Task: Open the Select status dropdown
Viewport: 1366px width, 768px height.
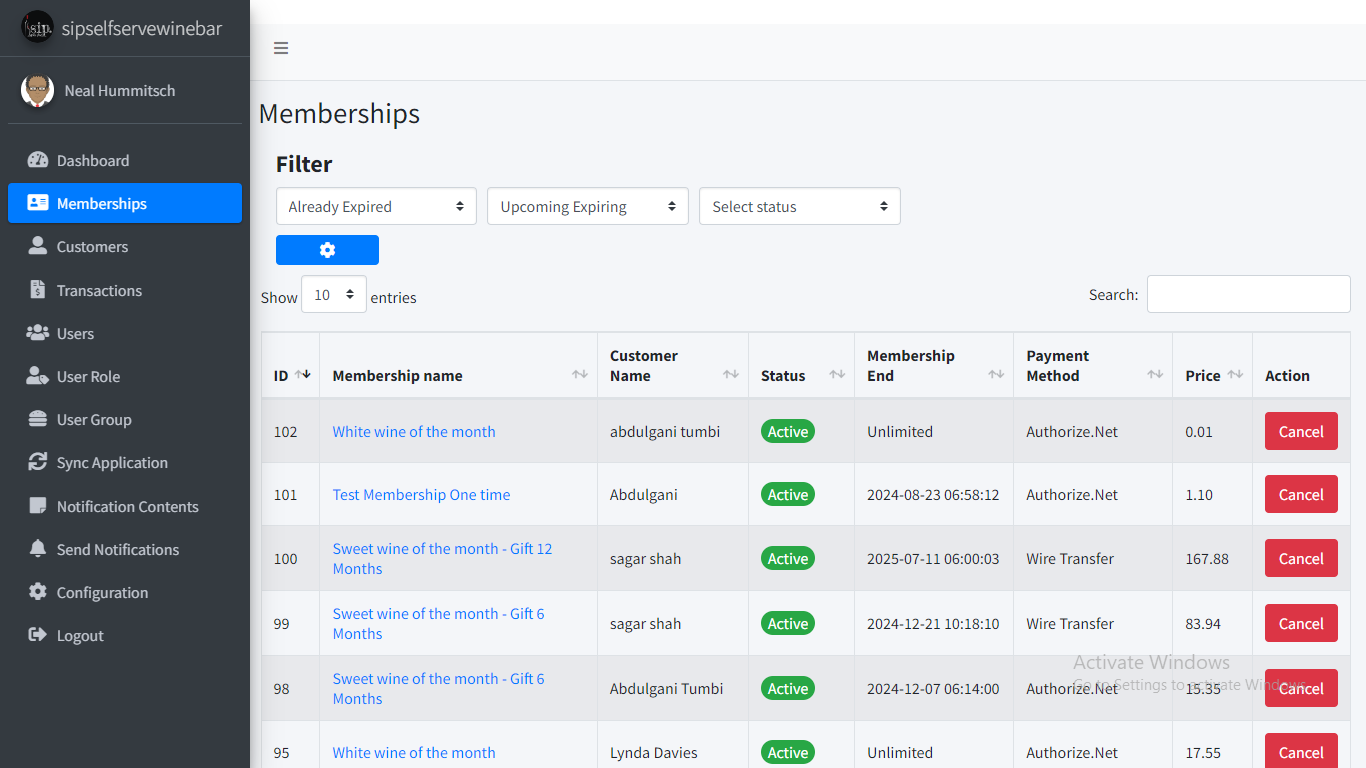Action: coord(799,206)
